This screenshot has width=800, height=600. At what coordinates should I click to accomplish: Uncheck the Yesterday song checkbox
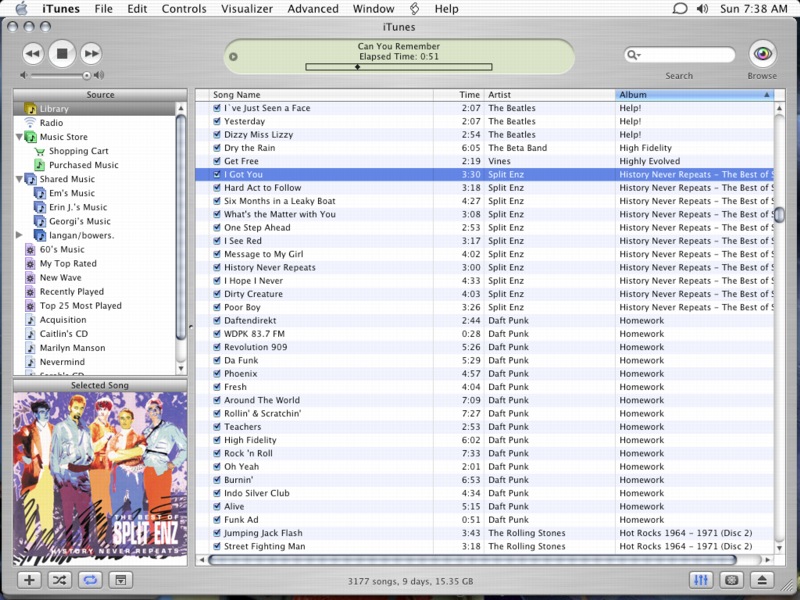tap(216, 121)
